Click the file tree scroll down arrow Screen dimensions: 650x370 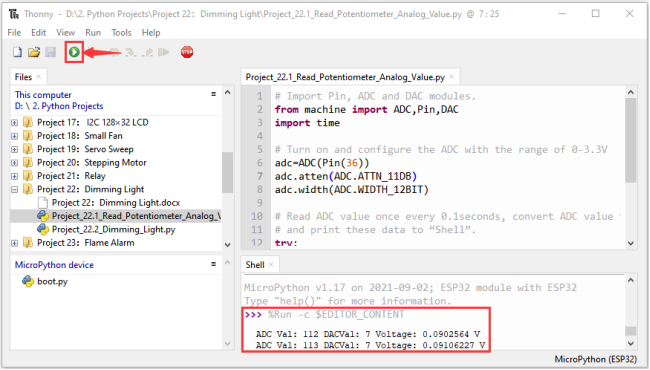pyautogui.click(x=227, y=244)
